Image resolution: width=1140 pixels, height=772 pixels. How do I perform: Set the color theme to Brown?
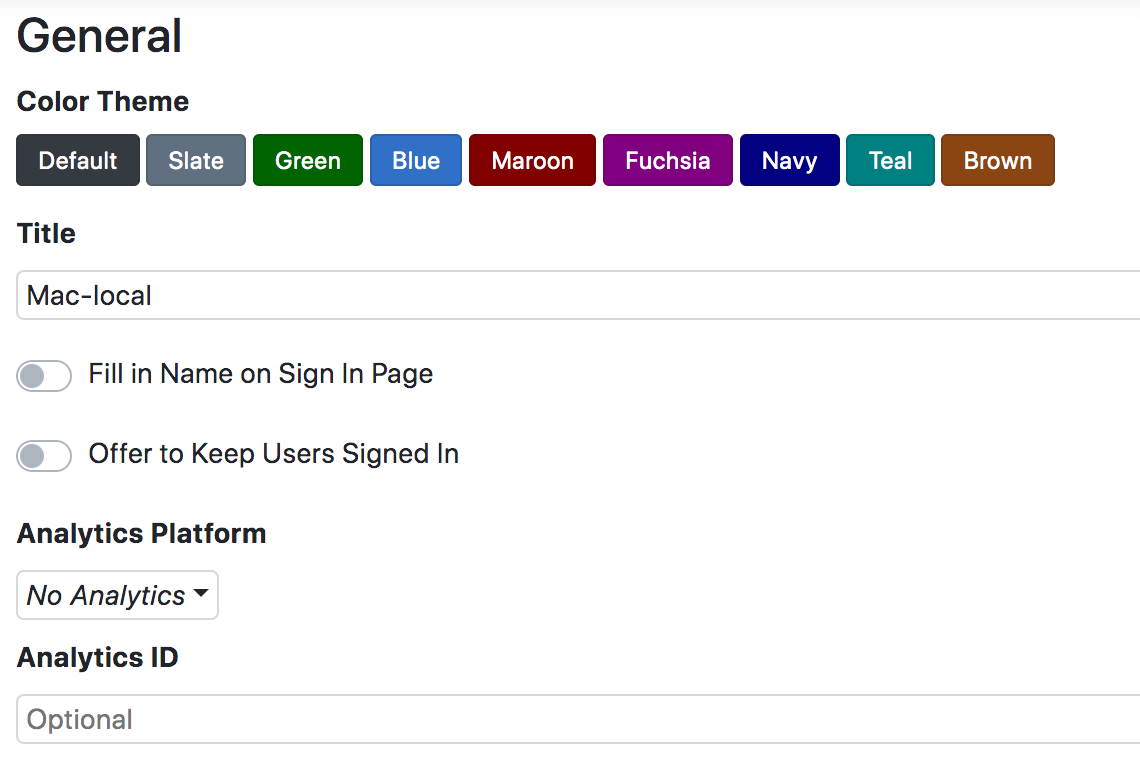[997, 160]
